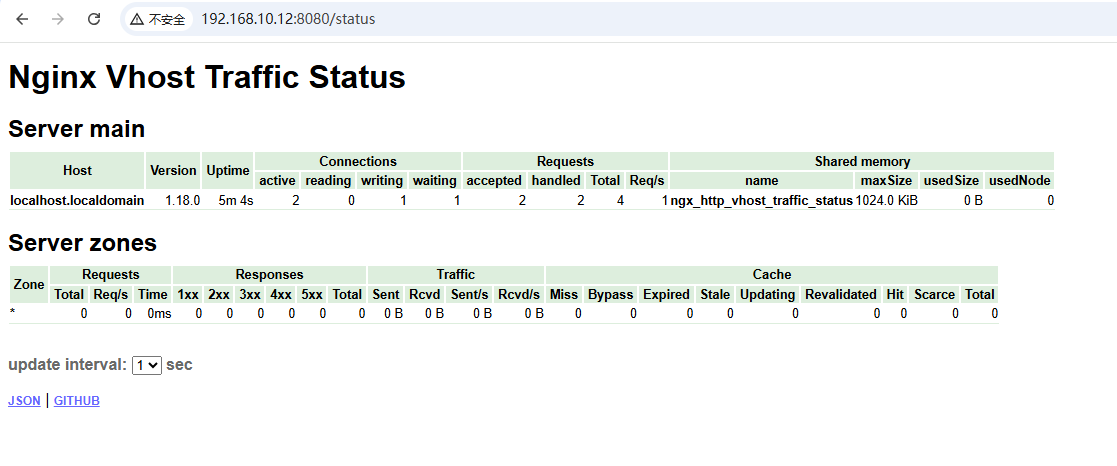Click the 'handled' column header
This screenshot has width=1117, height=466.
coord(556,181)
